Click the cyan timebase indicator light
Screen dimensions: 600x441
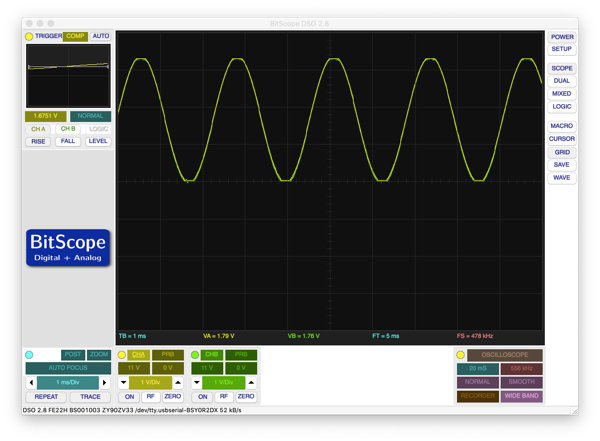coord(29,355)
